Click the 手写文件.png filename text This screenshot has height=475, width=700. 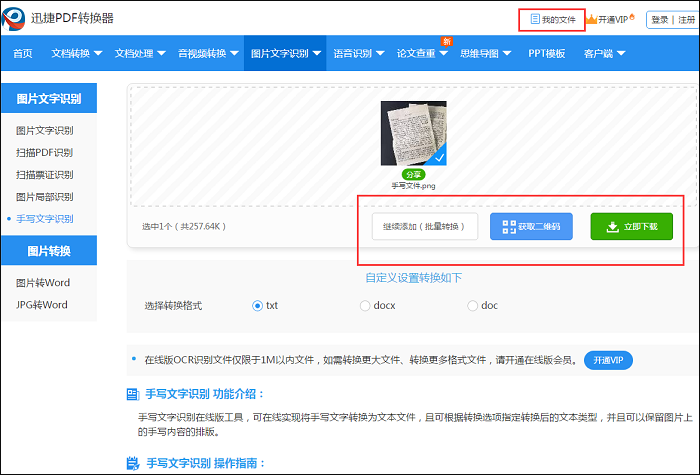point(413,186)
